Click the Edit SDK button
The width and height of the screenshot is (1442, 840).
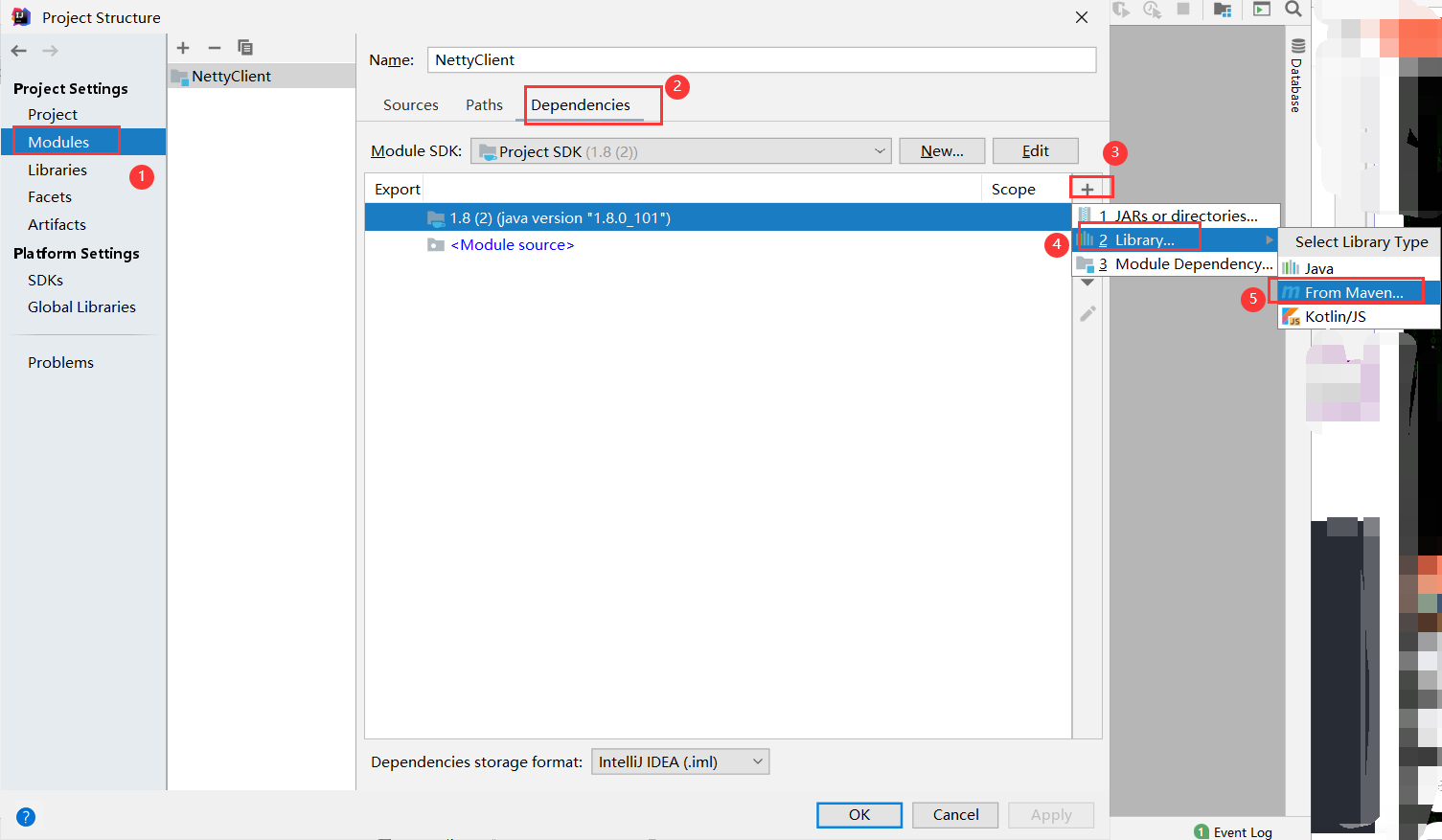pyautogui.click(x=1036, y=151)
